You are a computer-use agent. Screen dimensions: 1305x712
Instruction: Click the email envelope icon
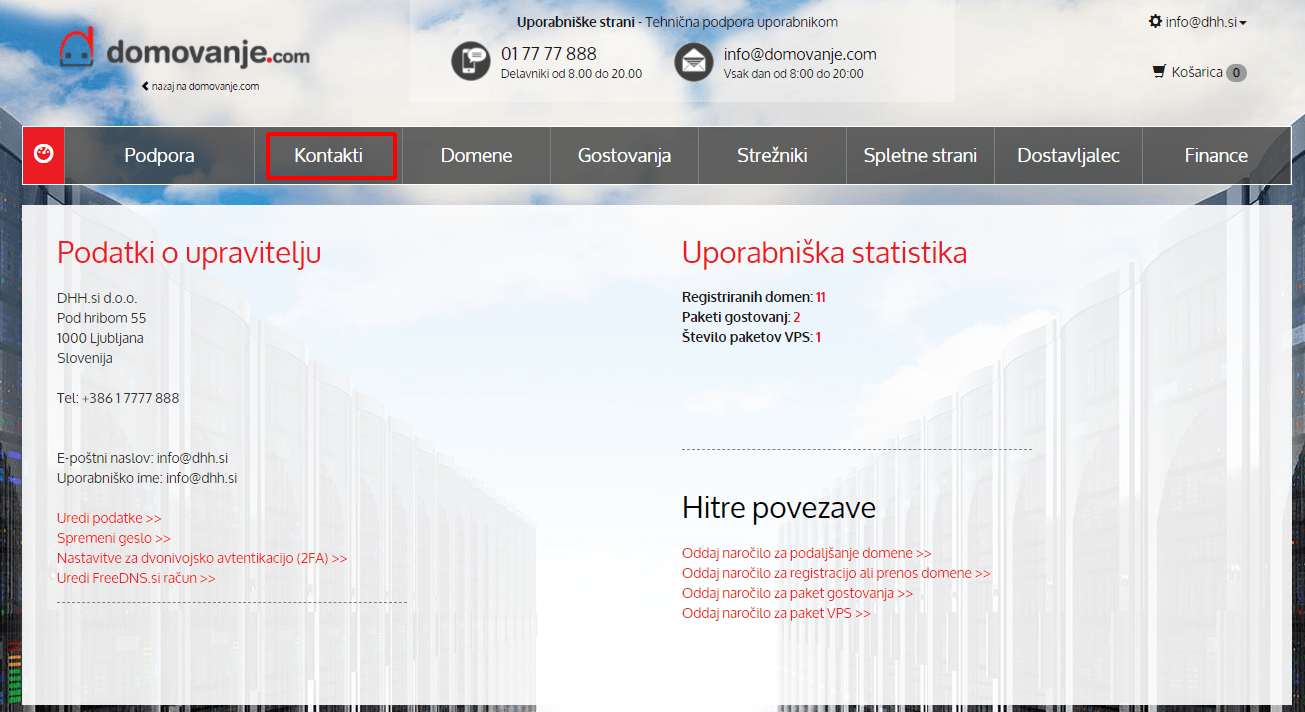pos(694,61)
